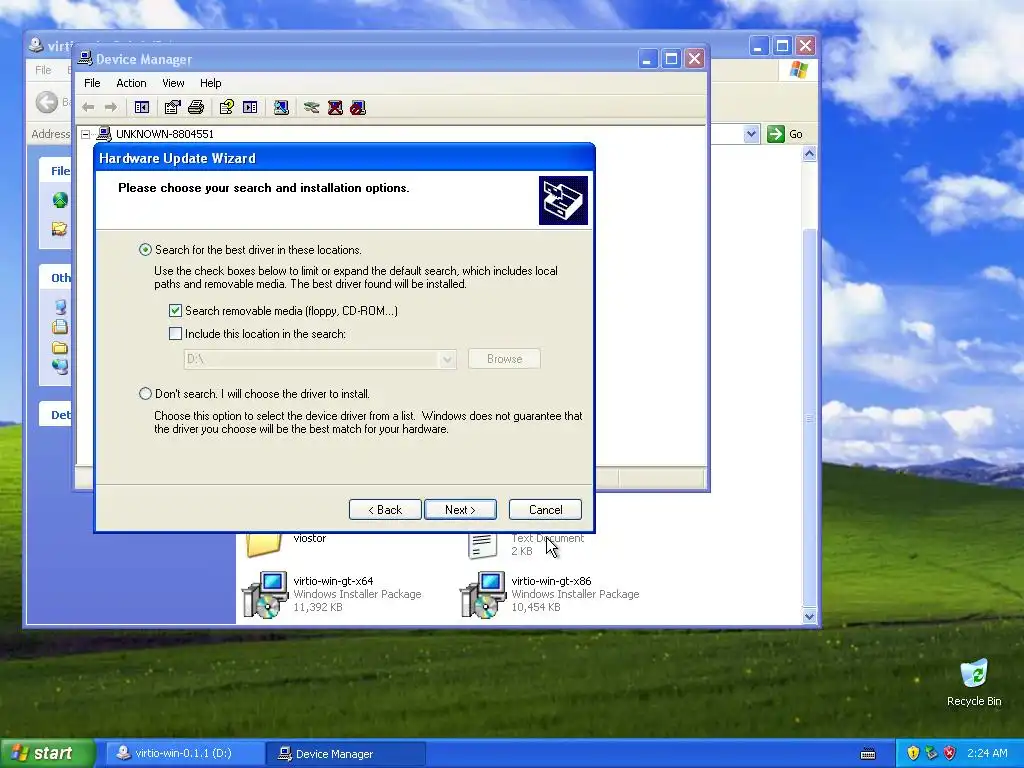The image size is (1024, 768).
Task: Switch to virtio-win-0.1.1 (D:) taskbar button
Action: point(183,753)
